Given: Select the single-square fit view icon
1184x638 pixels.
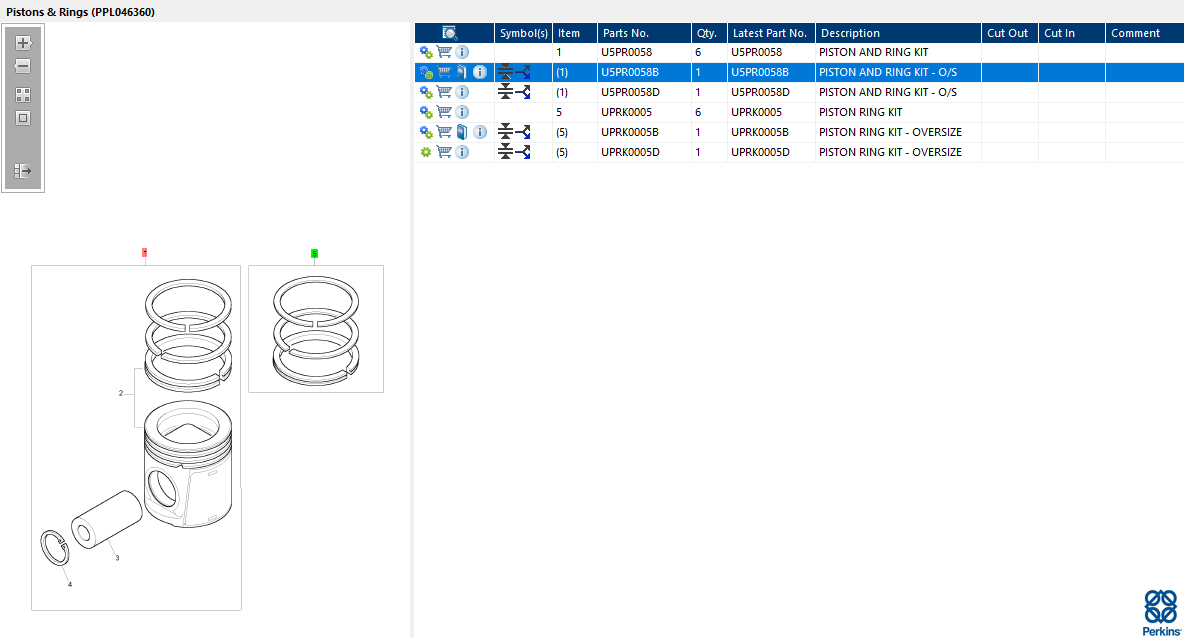Looking at the screenshot, I should (23, 119).
